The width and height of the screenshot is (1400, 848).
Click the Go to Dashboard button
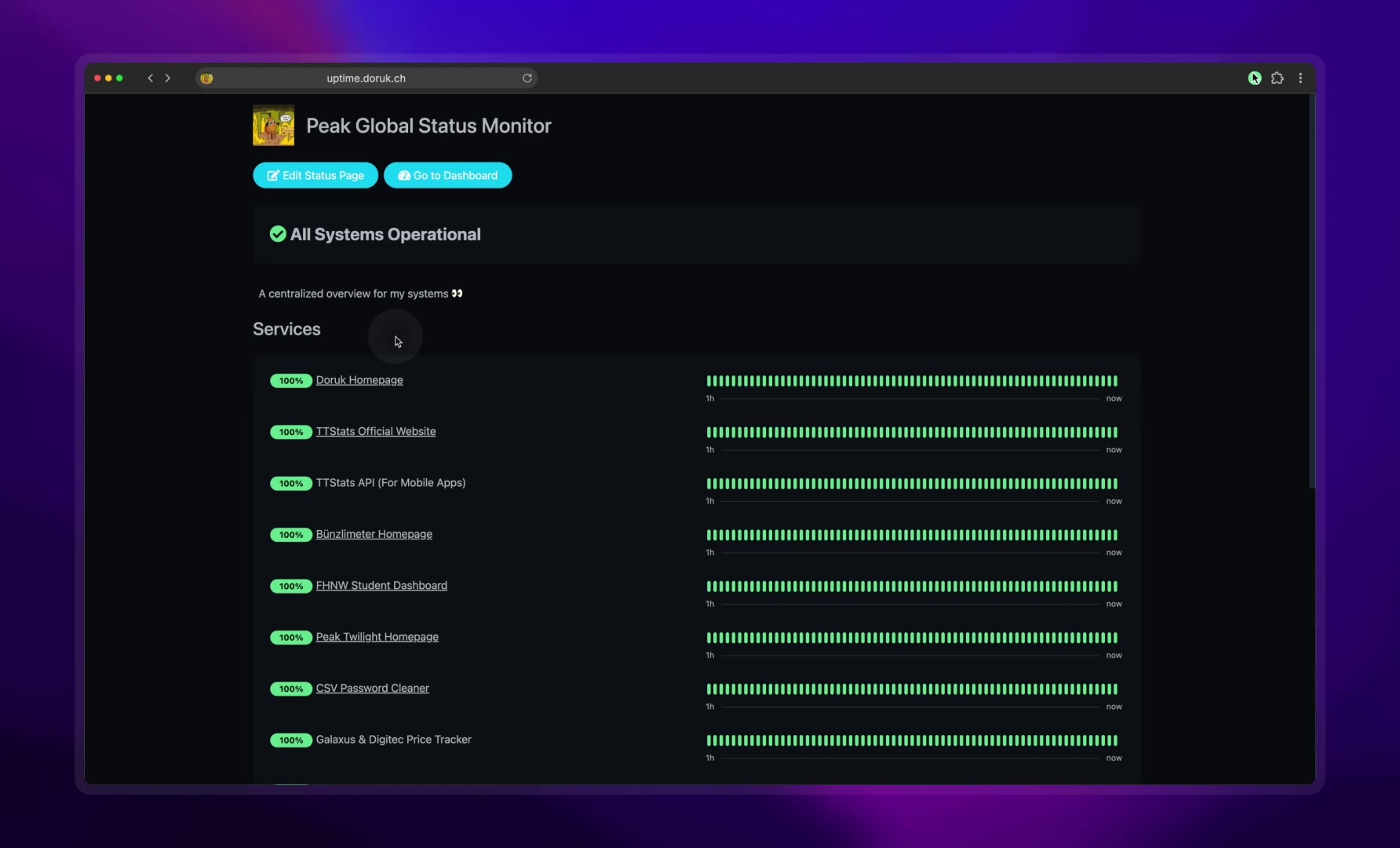(x=447, y=175)
